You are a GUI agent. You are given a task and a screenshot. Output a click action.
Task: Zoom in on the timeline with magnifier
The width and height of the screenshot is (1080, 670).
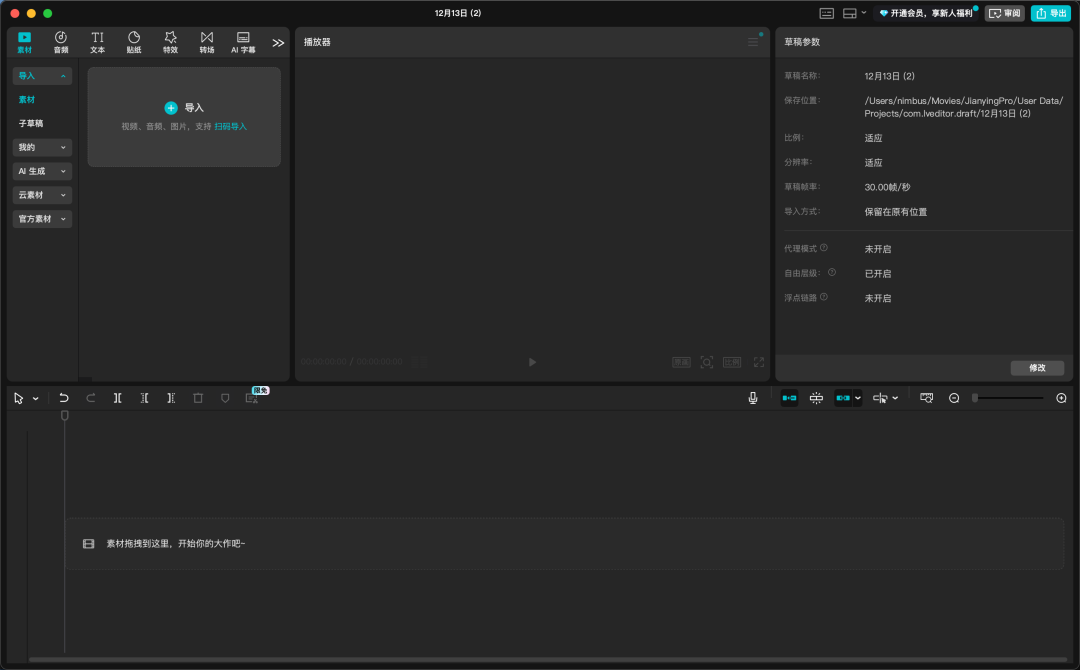click(x=1061, y=398)
